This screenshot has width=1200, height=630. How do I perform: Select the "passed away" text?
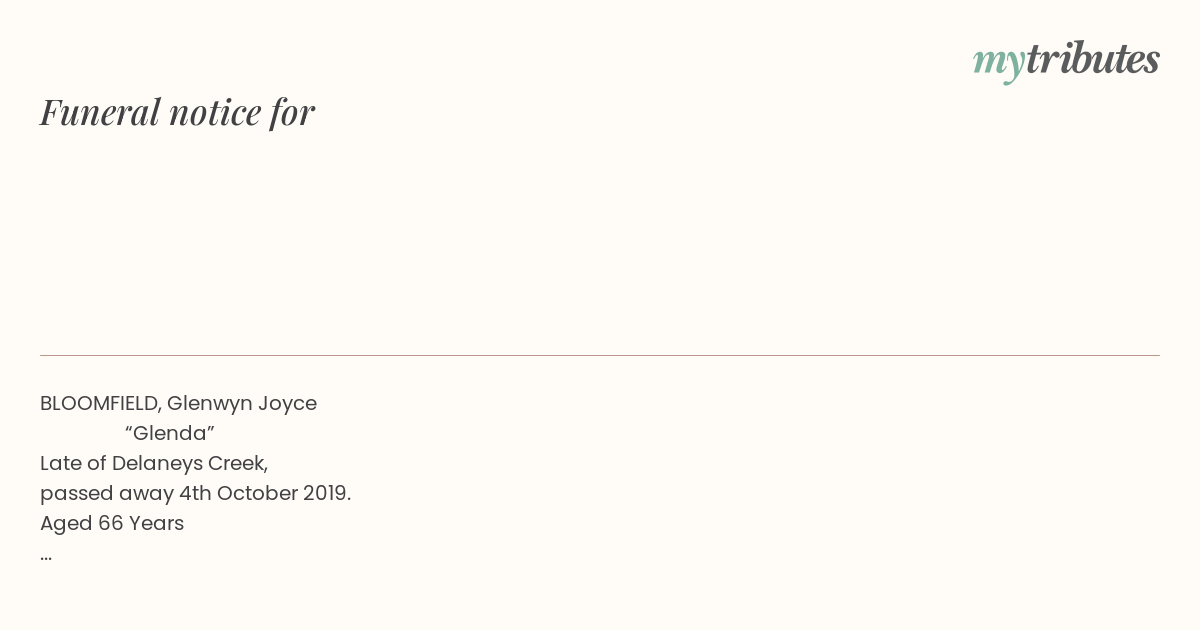point(107,494)
